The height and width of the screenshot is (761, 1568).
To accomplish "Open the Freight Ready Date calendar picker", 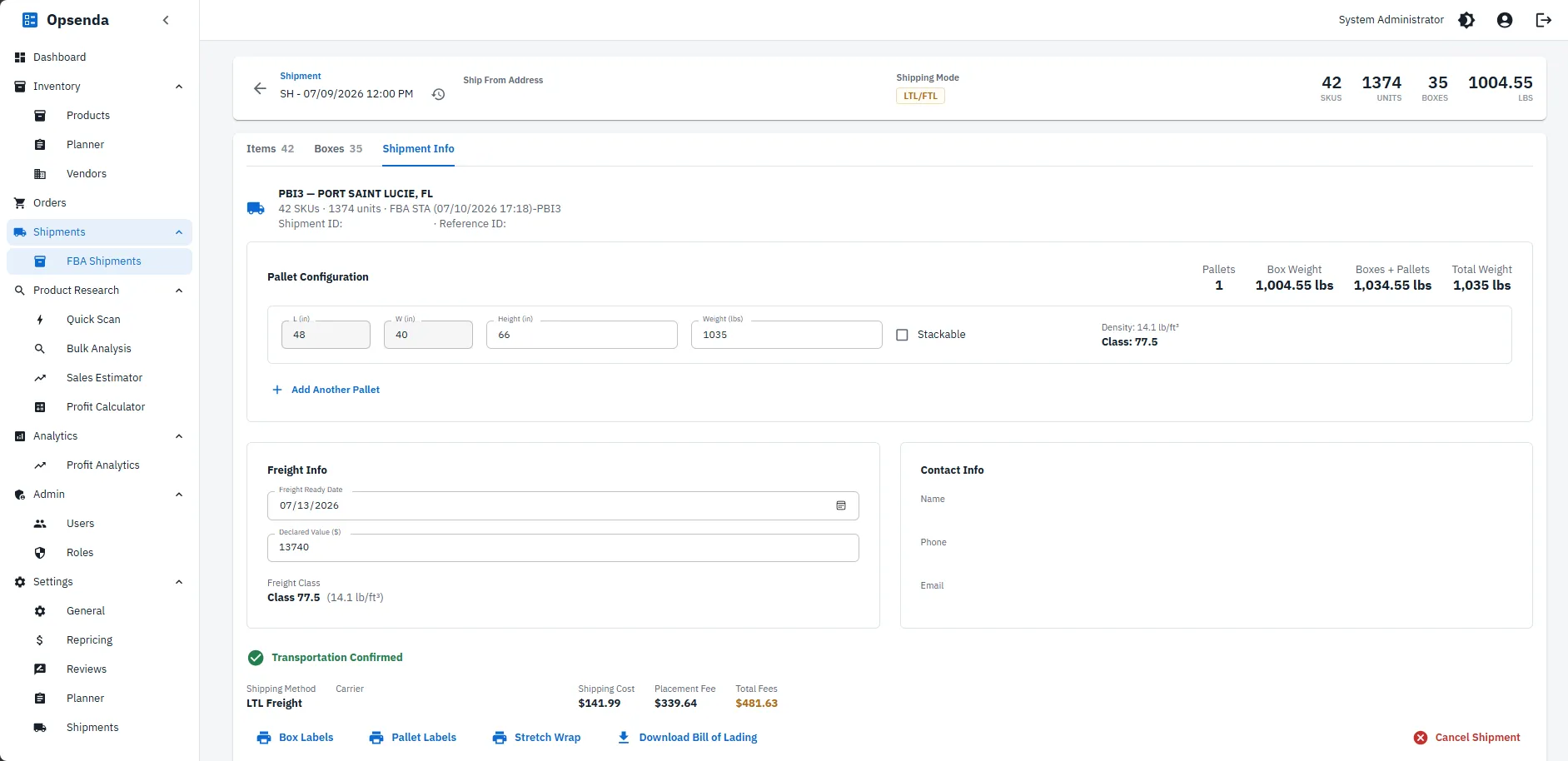I will click(x=841, y=505).
